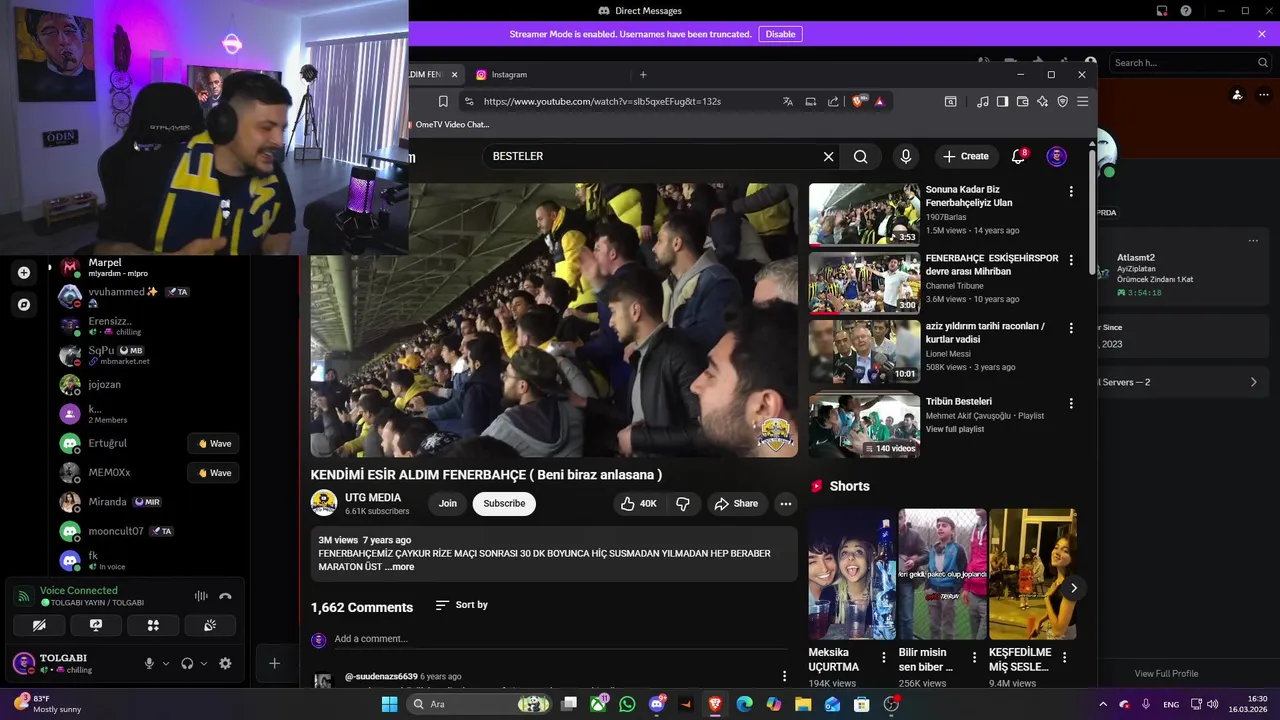The image size is (1280, 720).
Task: Dislike the YouTube video
Action: tap(683, 504)
